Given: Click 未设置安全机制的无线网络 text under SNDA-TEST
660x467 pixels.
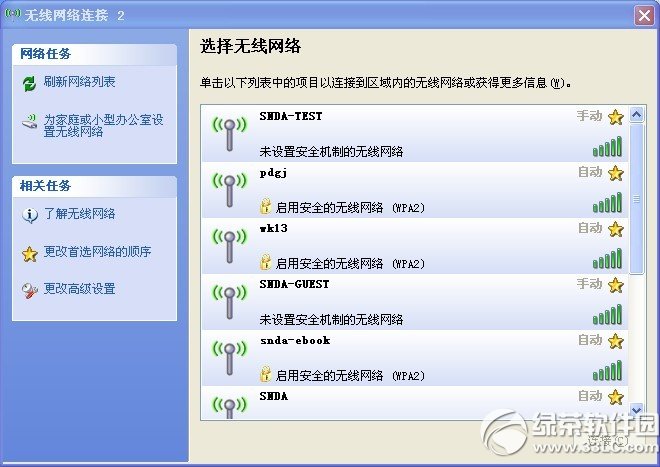Looking at the screenshot, I should (x=331, y=152).
